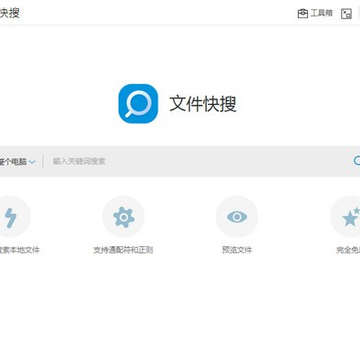Click the lightning bolt local files icon
The image size is (360, 360).
click(x=11, y=217)
